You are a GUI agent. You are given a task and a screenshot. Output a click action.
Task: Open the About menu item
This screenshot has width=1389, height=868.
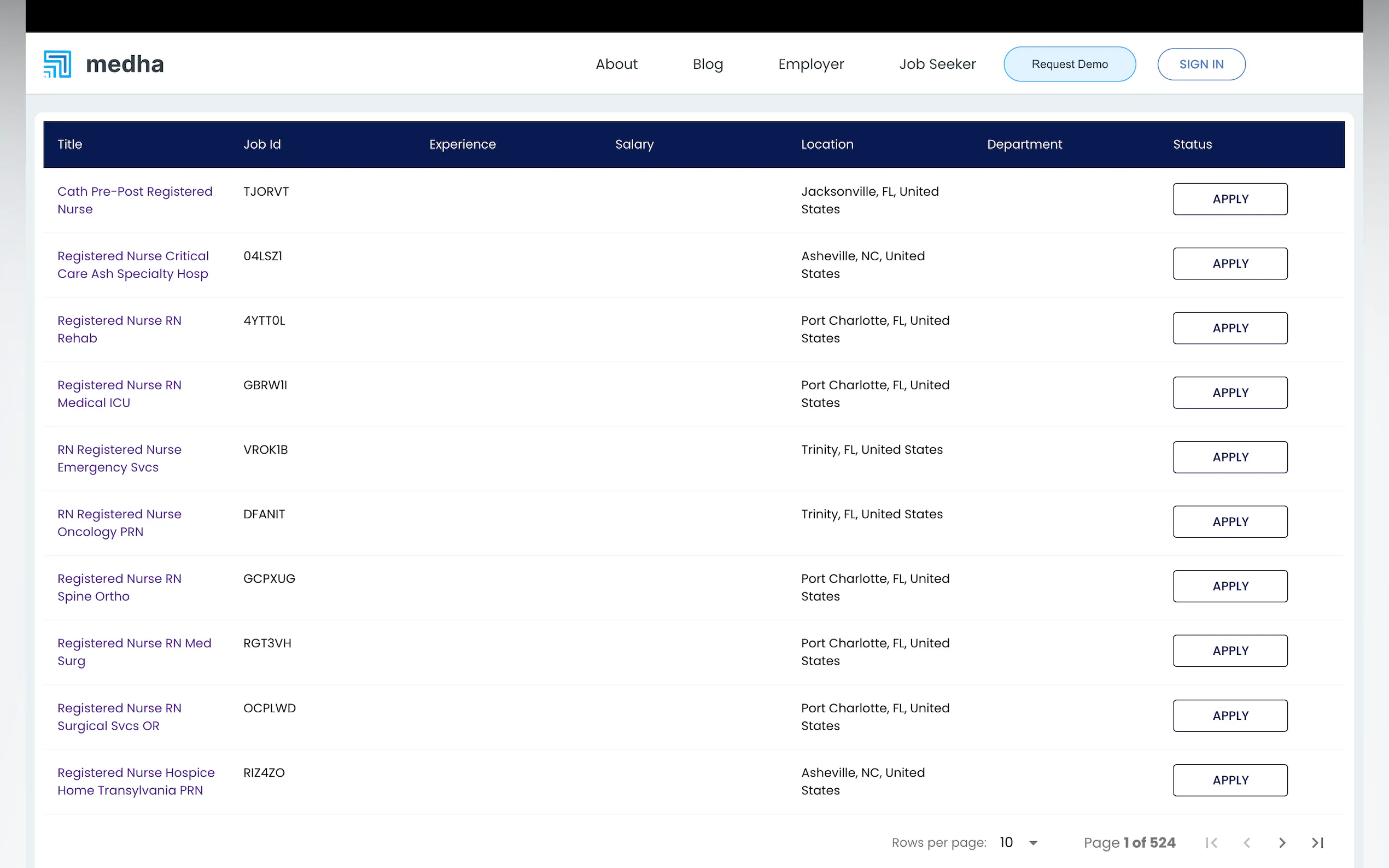click(x=616, y=64)
